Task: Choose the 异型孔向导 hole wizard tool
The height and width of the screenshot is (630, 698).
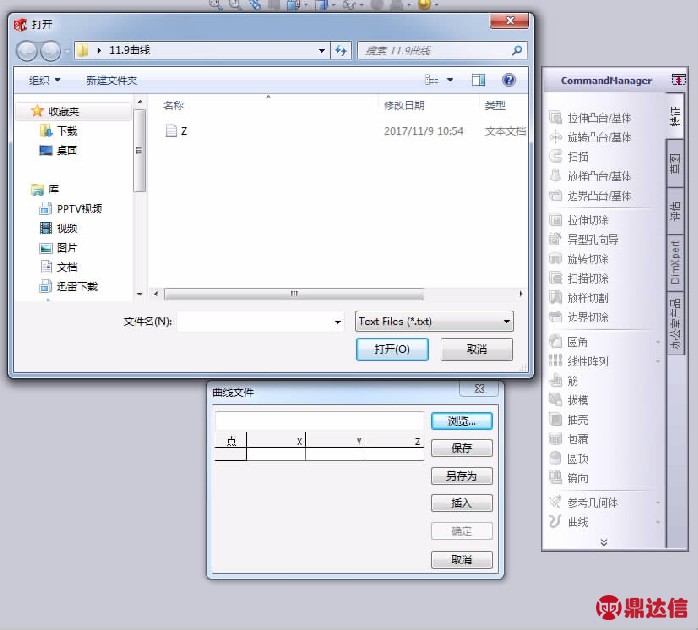Action: 592,240
